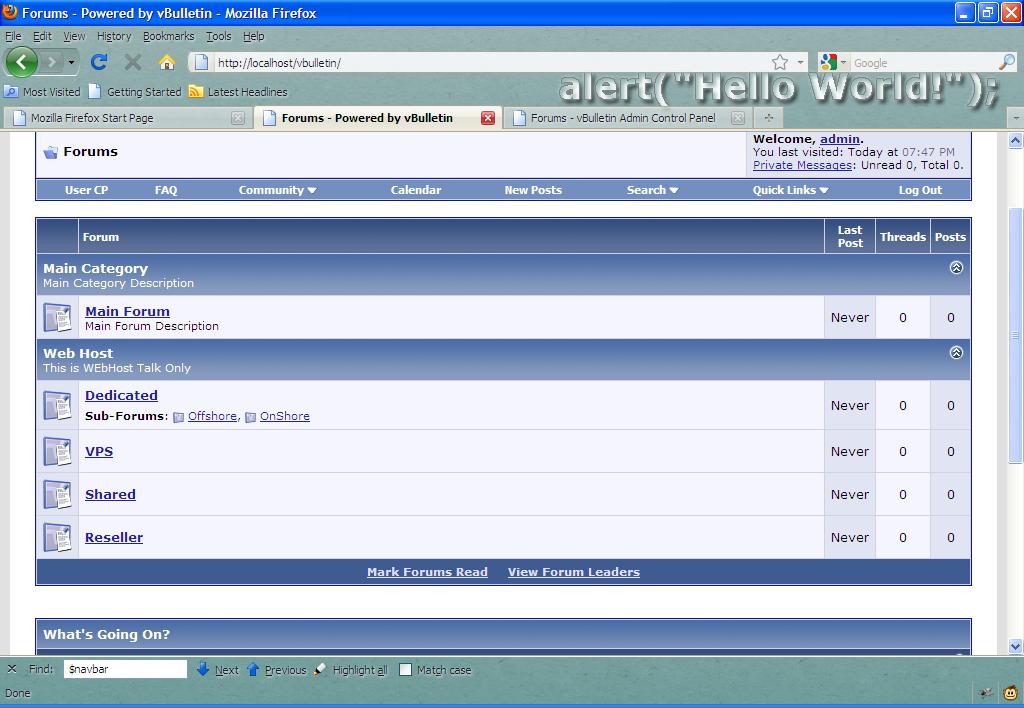The height and width of the screenshot is (708, 1024).
Task: Click the Forums folder icon in breadcrumb
Action: (50, 153)
